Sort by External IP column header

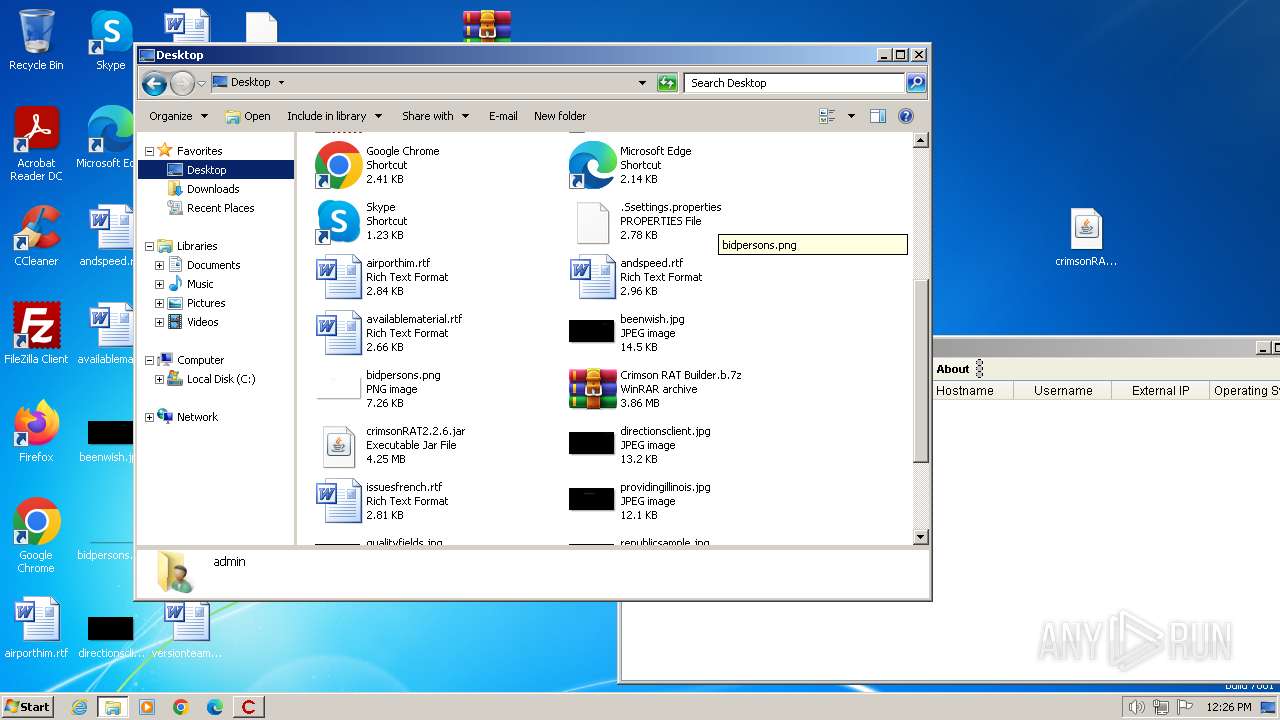1160,390
